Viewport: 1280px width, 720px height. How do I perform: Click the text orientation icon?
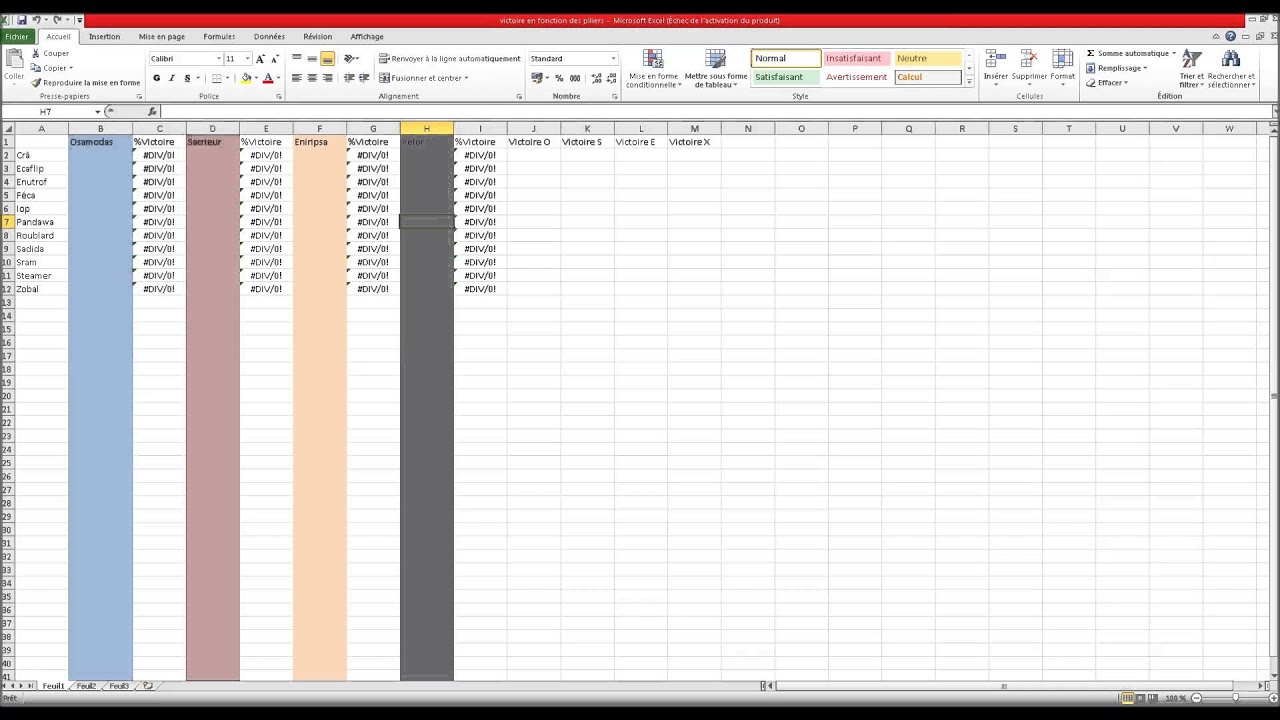coord(350,59)
